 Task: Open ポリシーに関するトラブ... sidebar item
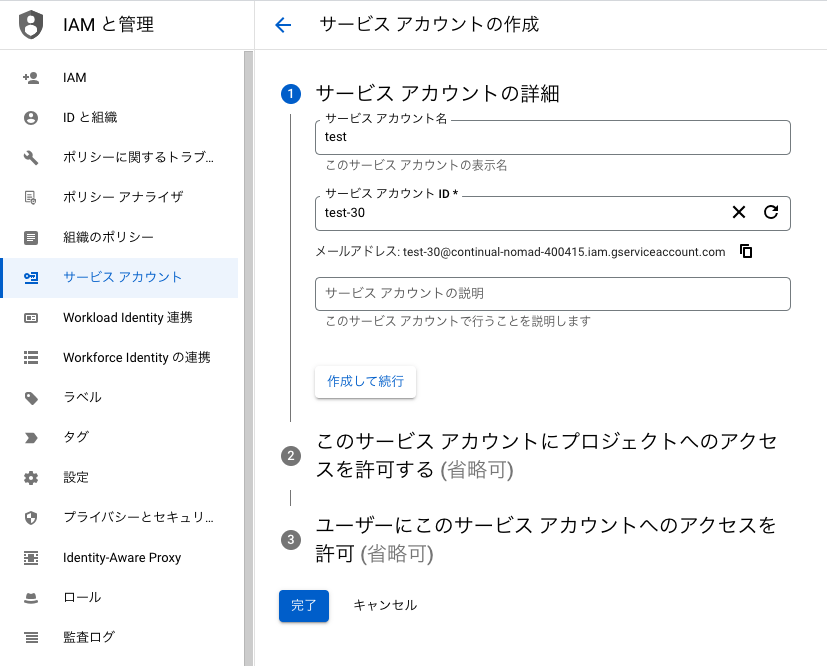point(119,157)
